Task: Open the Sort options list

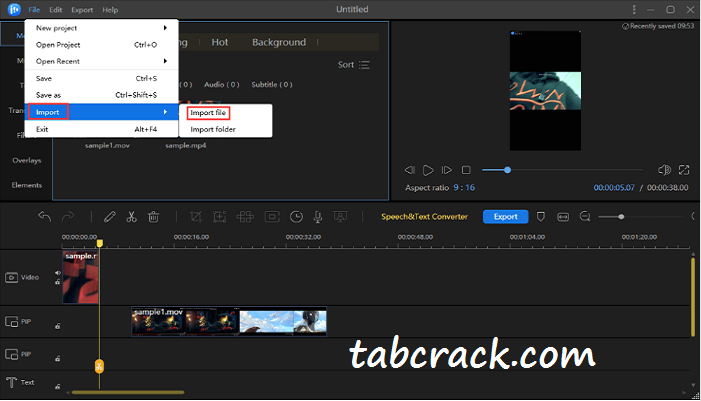Action: tap(354, 65)
